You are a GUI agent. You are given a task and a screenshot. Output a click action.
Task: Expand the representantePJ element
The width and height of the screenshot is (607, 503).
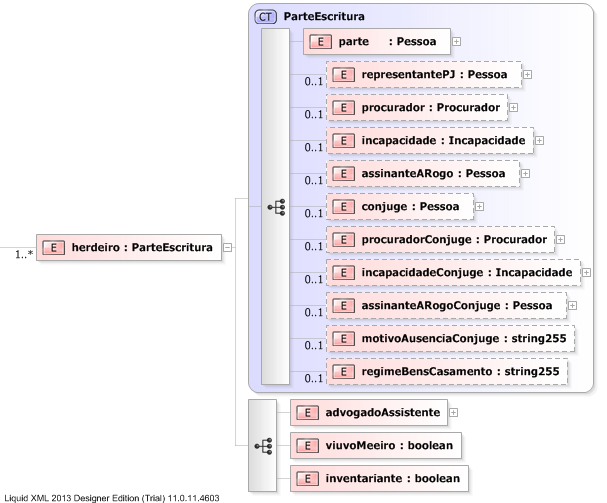526,75
